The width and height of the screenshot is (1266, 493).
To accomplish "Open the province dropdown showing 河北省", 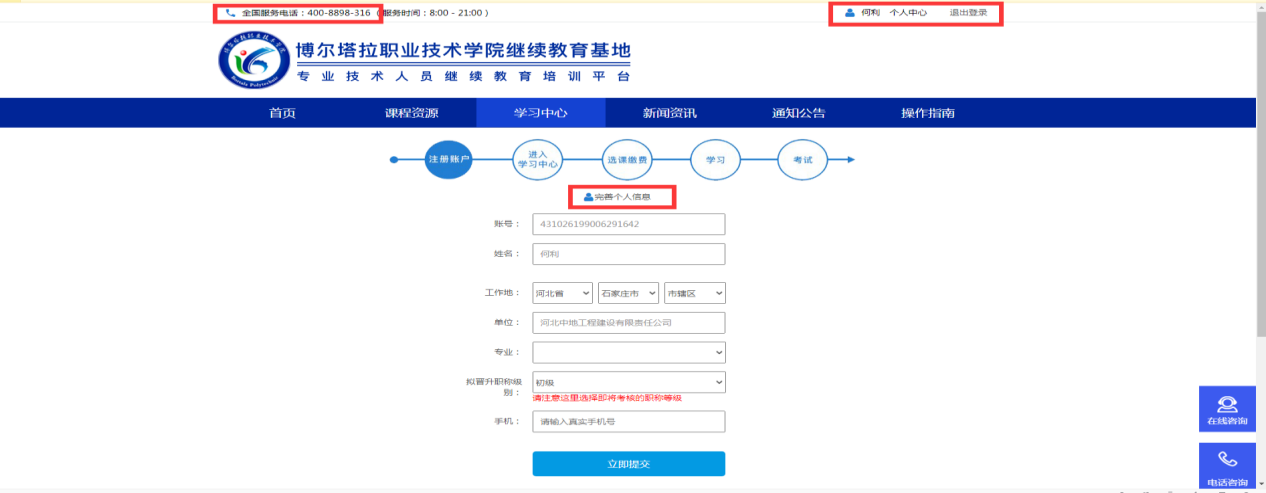I will 563,293.
